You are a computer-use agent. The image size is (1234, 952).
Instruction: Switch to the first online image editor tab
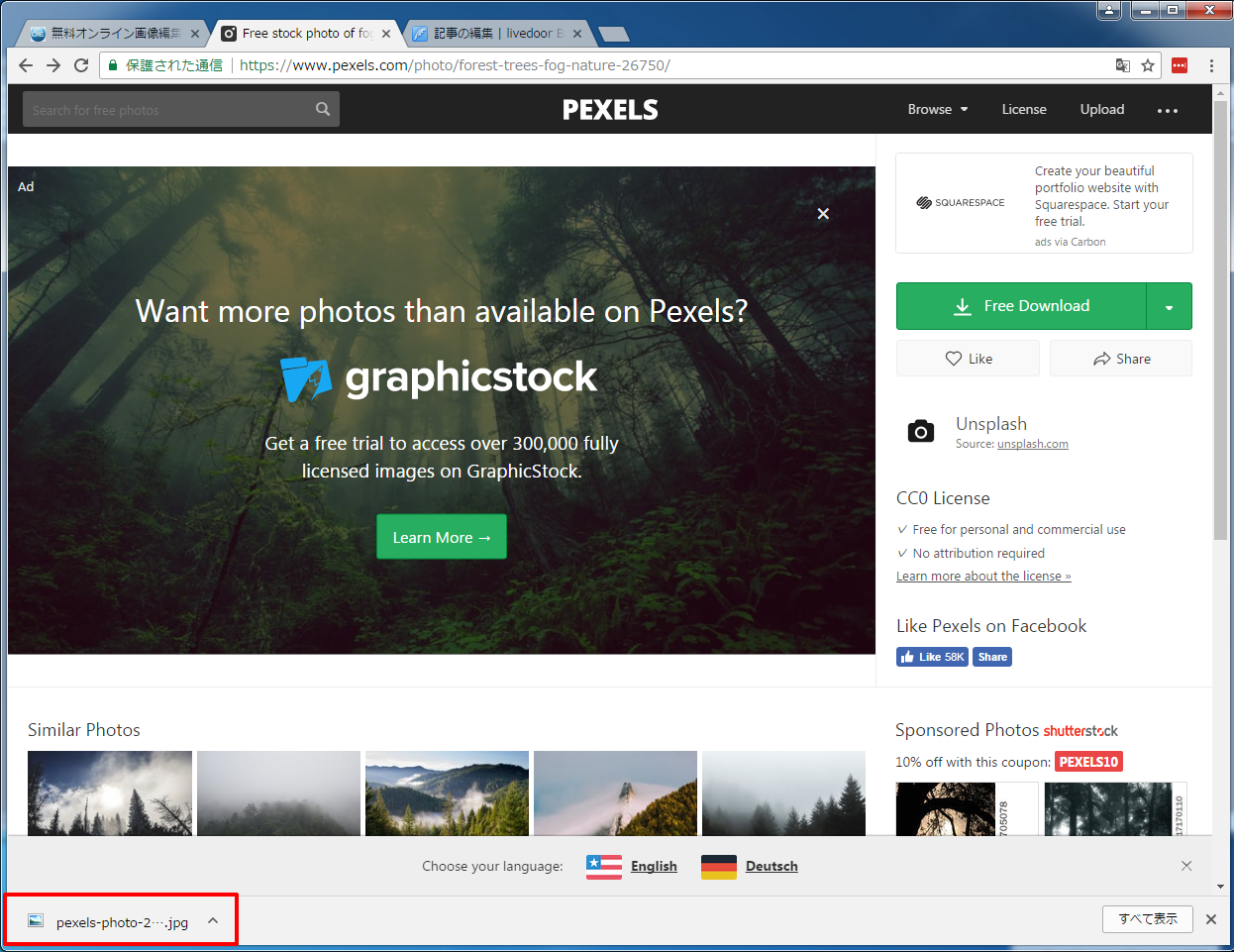(111, 34)
